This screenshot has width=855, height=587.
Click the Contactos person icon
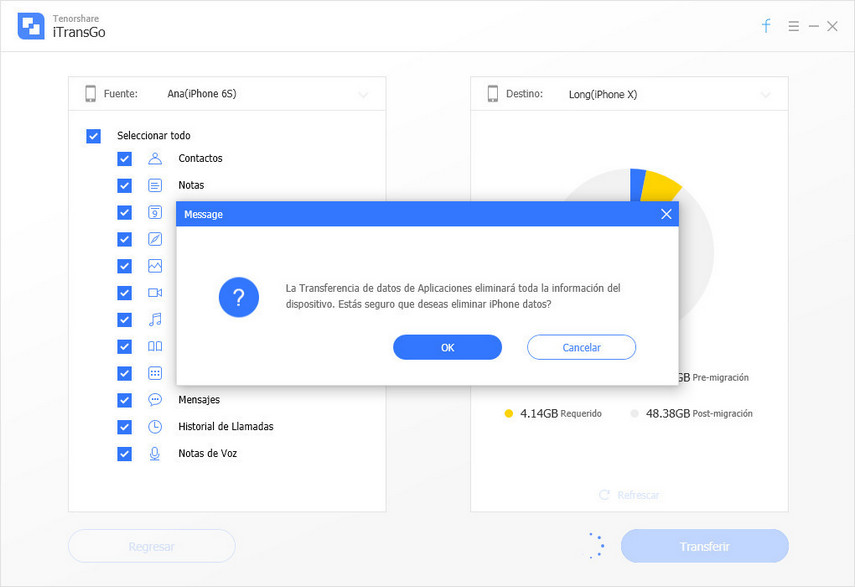tap(155, 159)
